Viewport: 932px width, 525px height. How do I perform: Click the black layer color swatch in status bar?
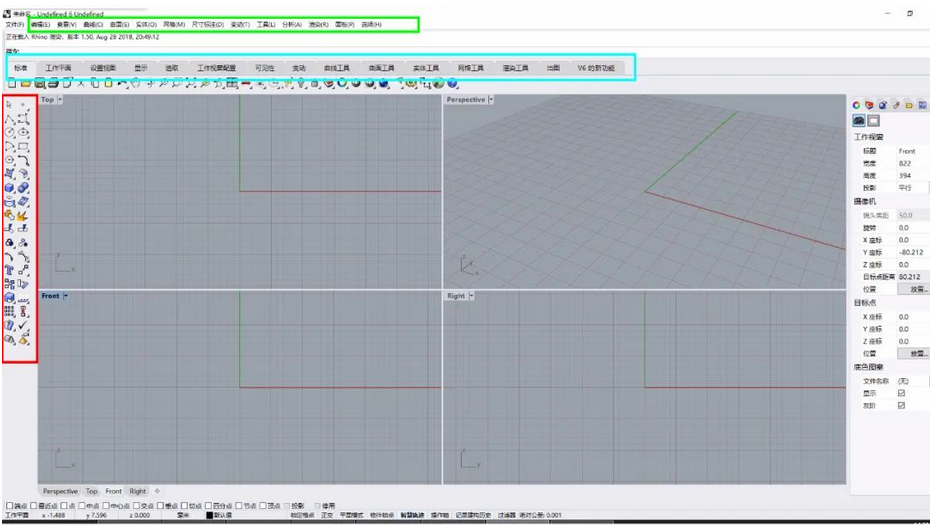pyautogui.click(x=209, y=515)
